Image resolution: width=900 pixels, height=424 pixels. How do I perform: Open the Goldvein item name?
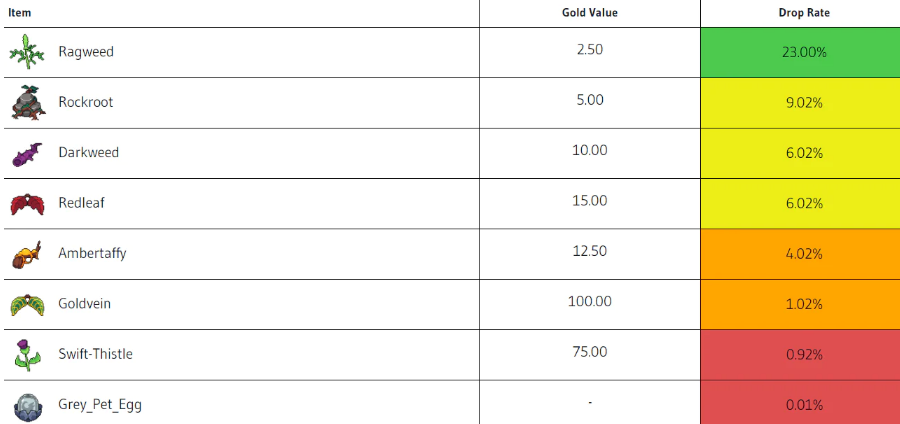coord(85,304)
